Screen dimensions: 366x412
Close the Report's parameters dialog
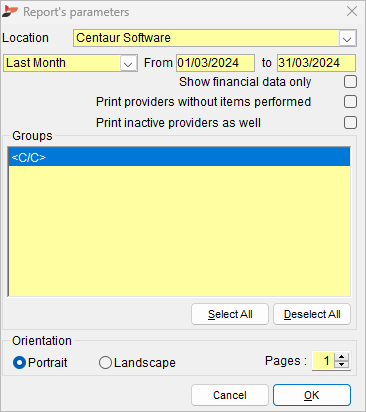[x=352, y=11]
